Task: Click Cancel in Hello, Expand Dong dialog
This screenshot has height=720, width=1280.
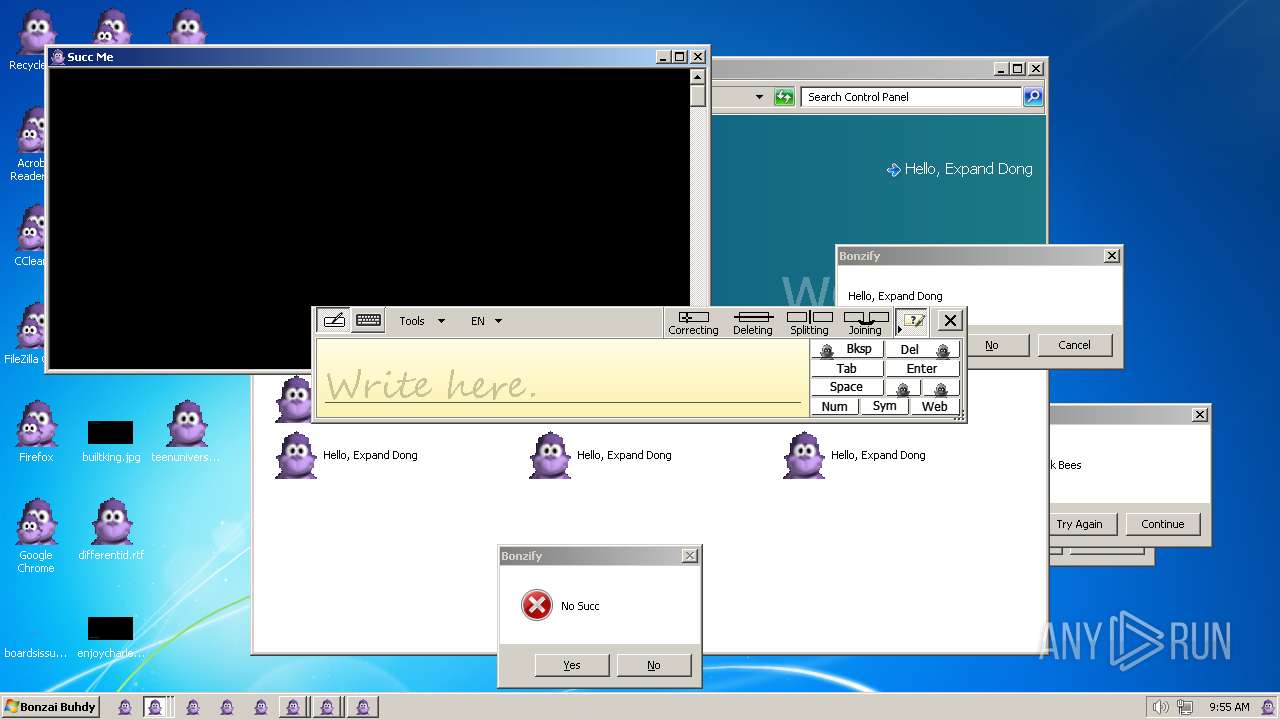Action: click(x=1075, y=345)
